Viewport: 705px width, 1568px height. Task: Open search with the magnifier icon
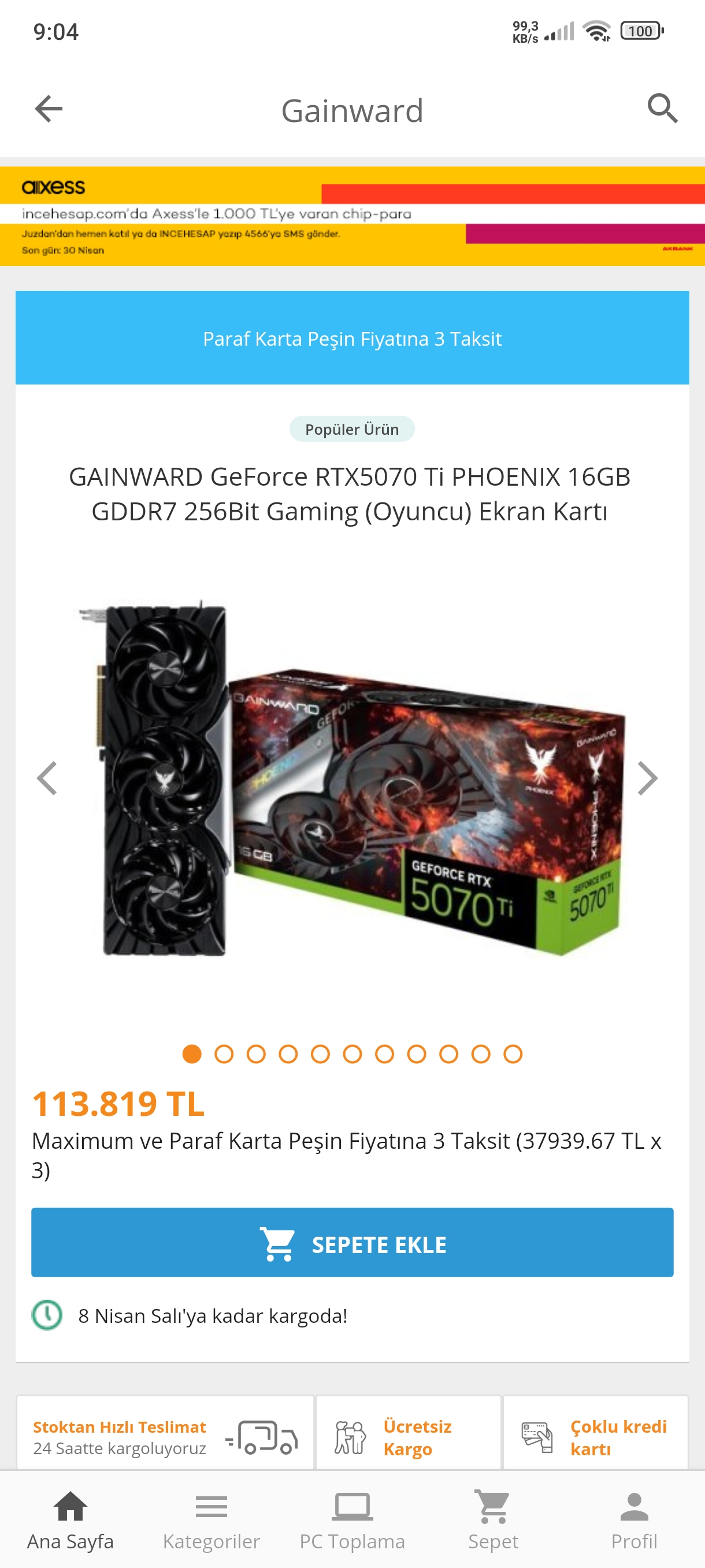tap(662, 109)
